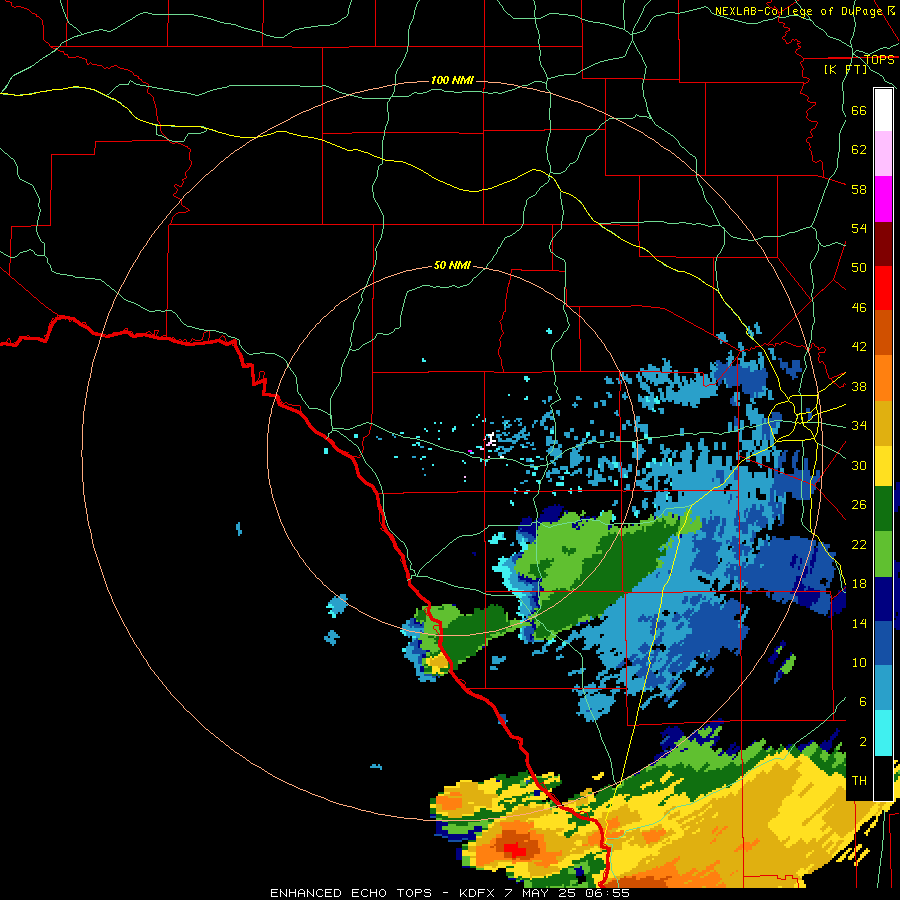Click the TOPS legend title
This screenshot has height=900, width=900.
pos(879,60)
